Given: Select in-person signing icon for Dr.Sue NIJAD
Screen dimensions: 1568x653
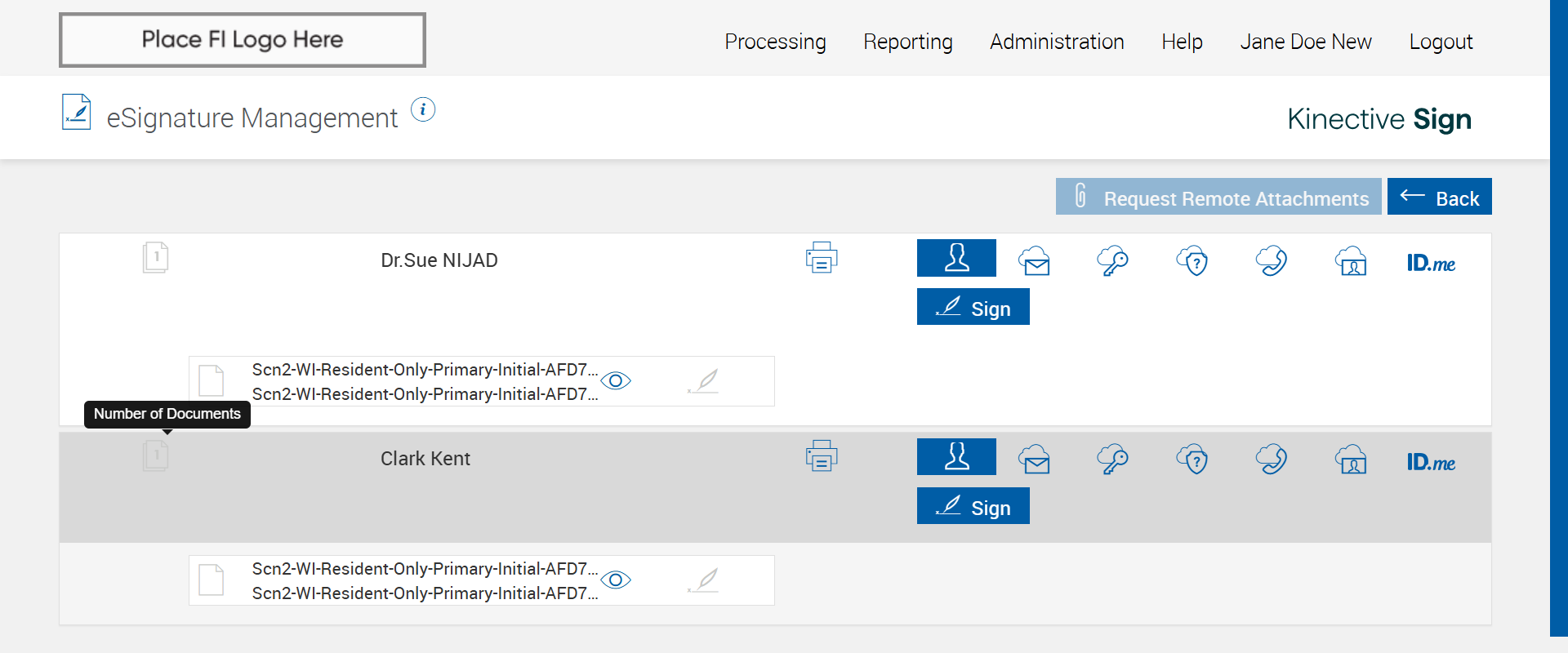Looking at the screenshot, I should coord(956,258).
